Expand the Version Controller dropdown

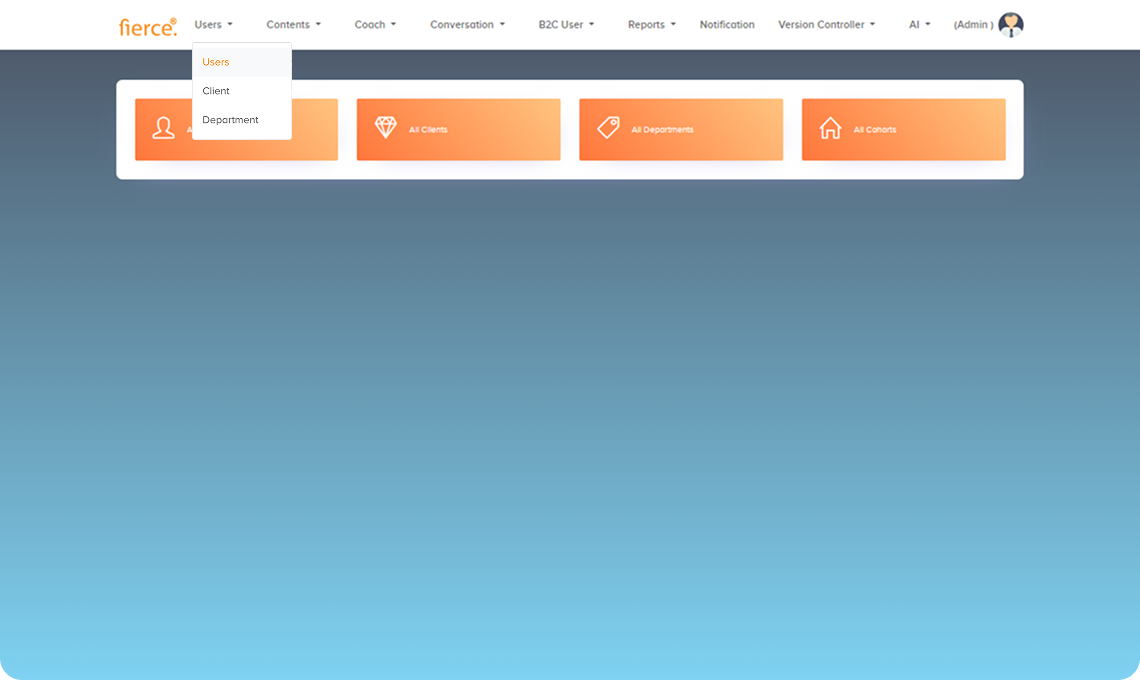[x=826, y=24]
